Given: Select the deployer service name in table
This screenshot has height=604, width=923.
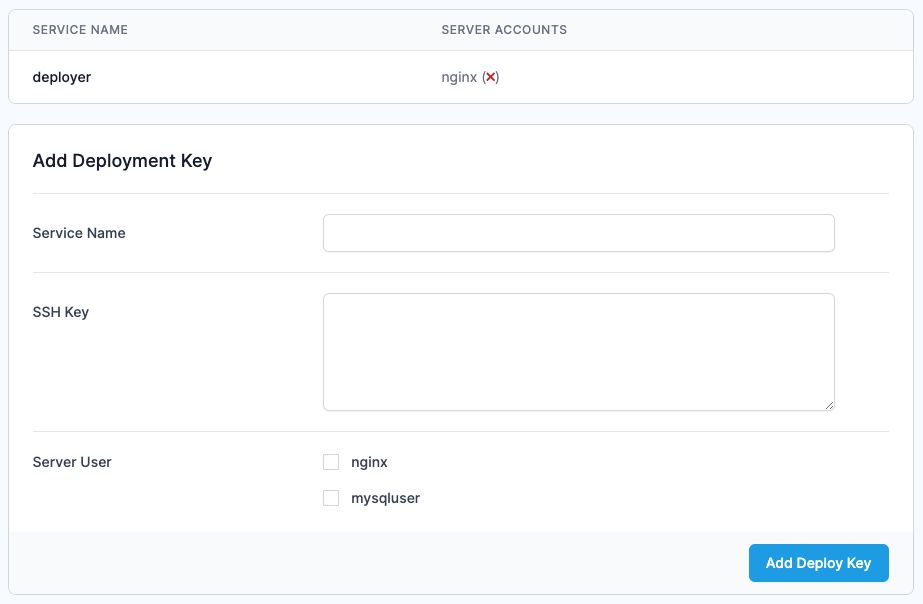Looking at the screenshot, I should coord(62,77).
